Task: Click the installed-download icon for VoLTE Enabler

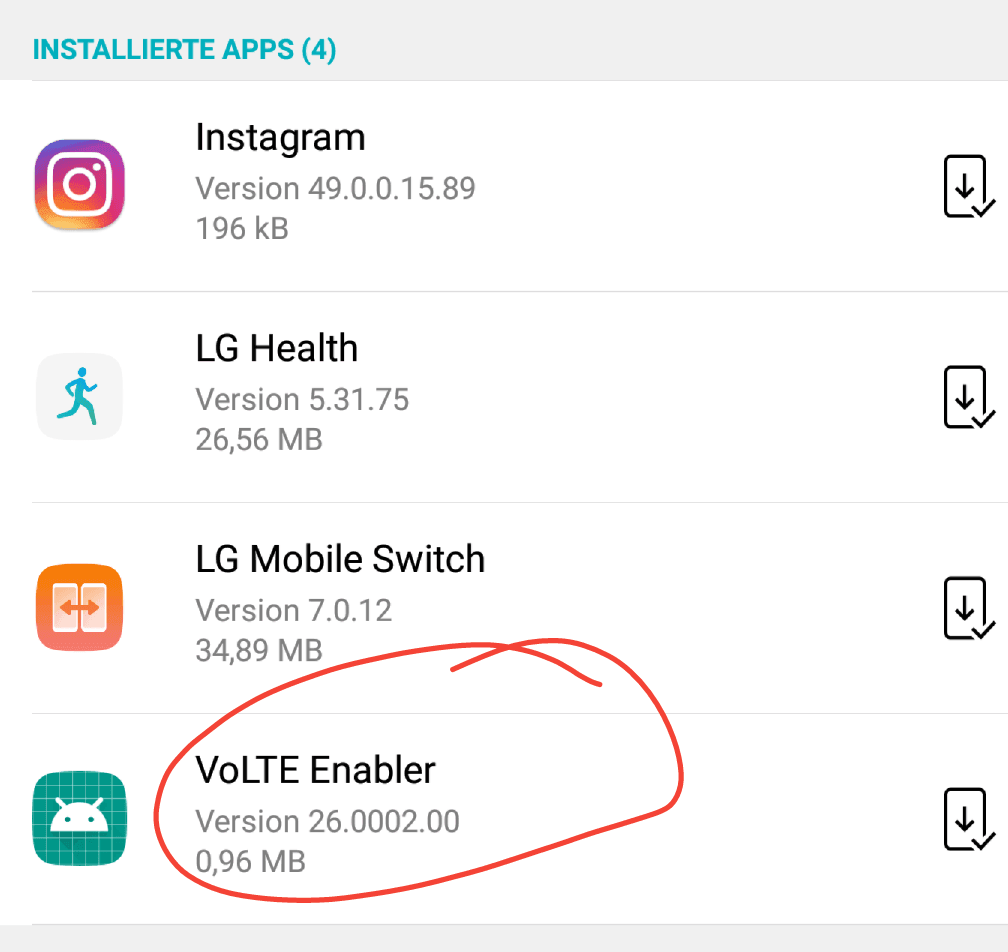Action: [969, 819]
